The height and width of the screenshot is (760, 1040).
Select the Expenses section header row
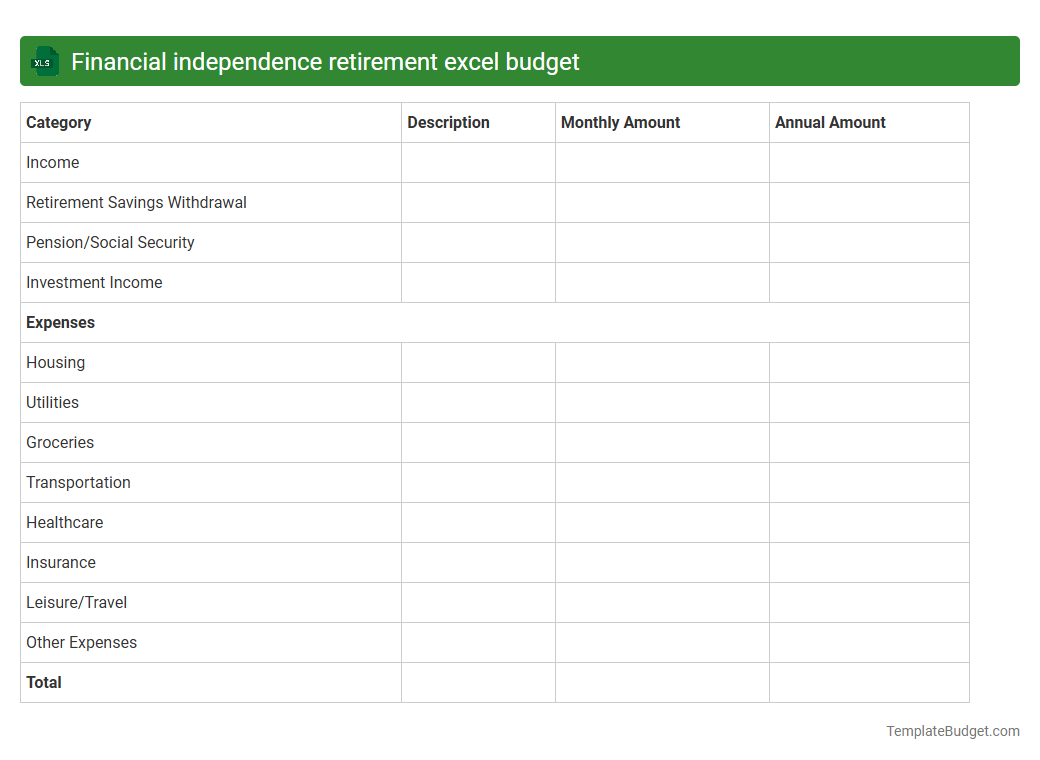[60, 322]
